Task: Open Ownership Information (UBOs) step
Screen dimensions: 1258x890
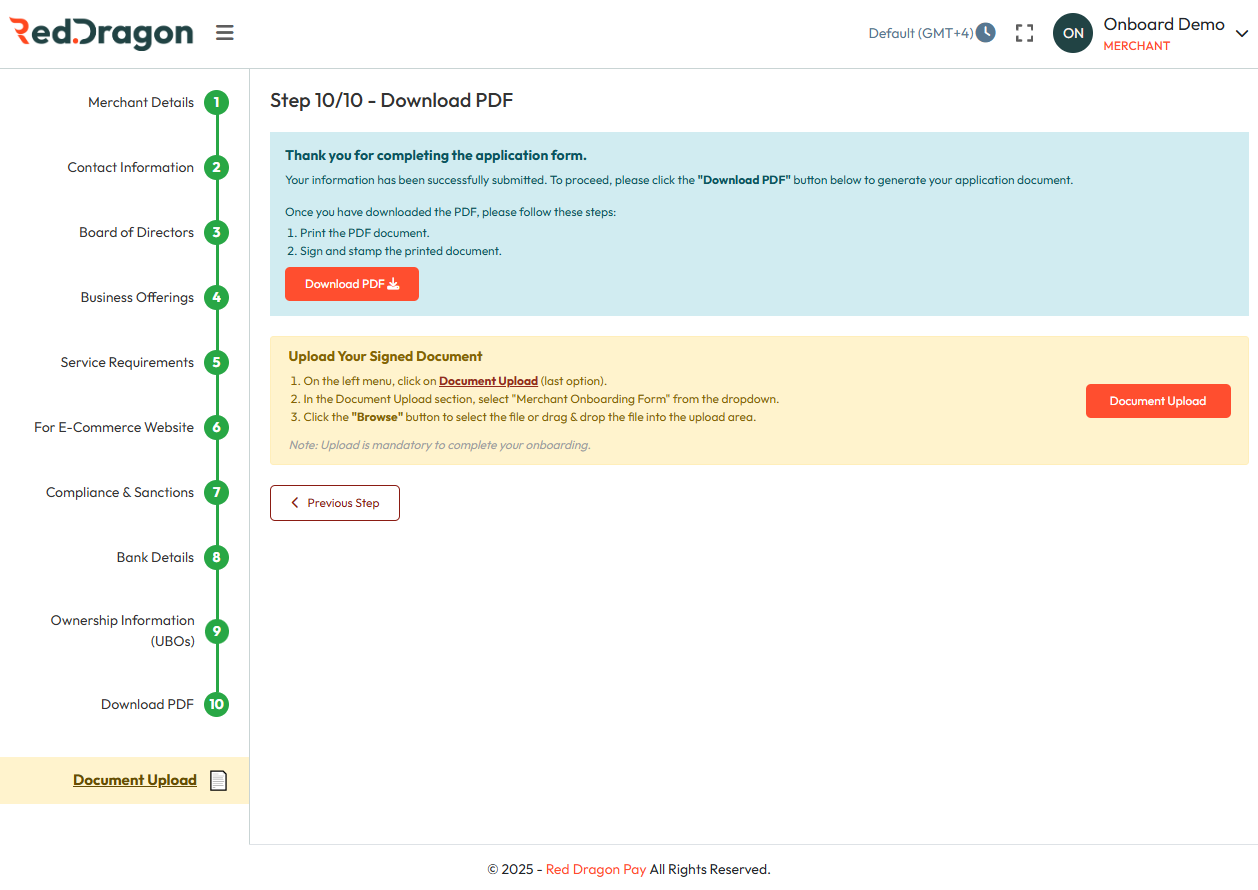Action: [x=123, y=631]
